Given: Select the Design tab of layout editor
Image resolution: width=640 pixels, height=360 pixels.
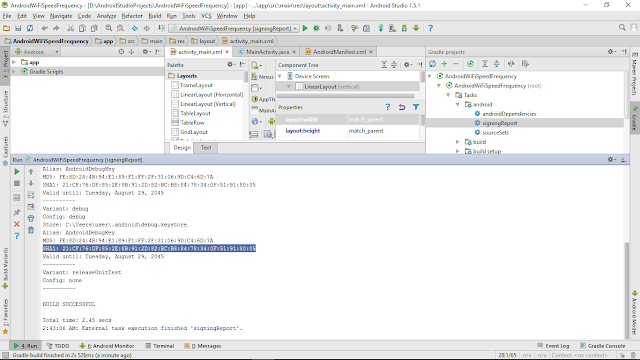Looking at the screenshot, I should pos(182,148).
